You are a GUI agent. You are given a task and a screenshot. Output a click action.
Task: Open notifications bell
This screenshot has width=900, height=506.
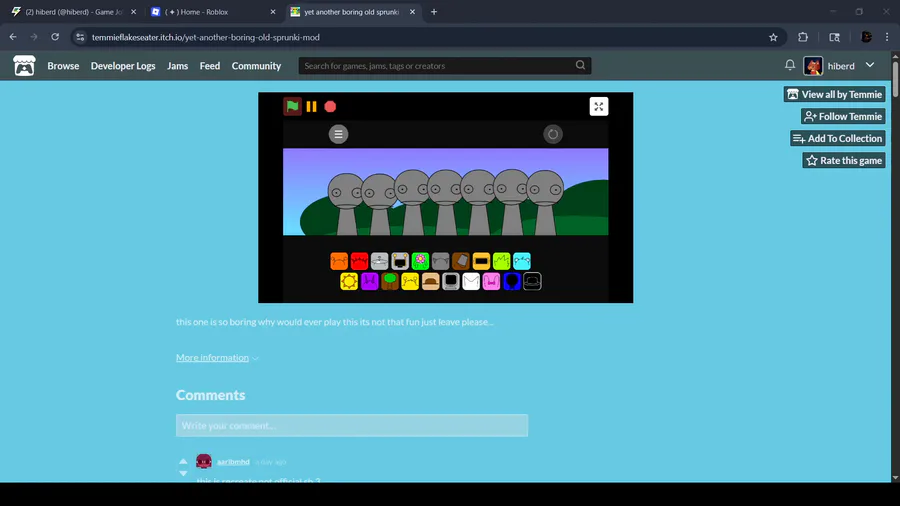790,65
